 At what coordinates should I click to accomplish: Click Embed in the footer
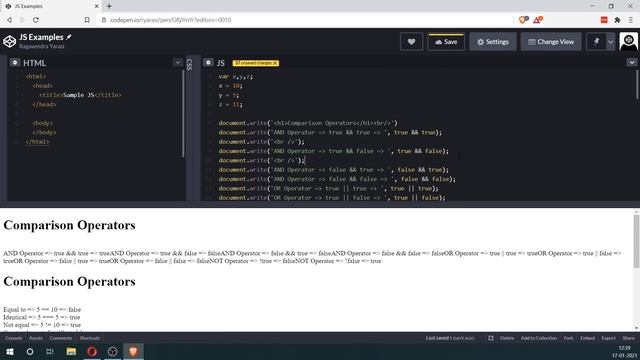click(587, 338)
